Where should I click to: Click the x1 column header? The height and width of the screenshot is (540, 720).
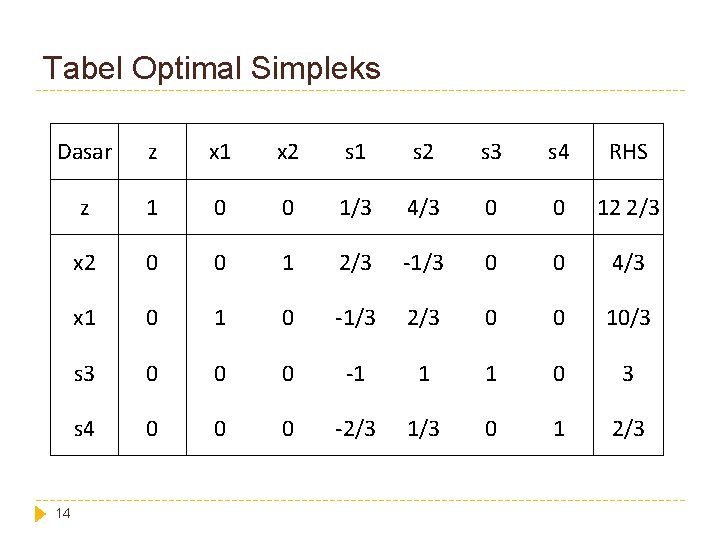(220, 152)
